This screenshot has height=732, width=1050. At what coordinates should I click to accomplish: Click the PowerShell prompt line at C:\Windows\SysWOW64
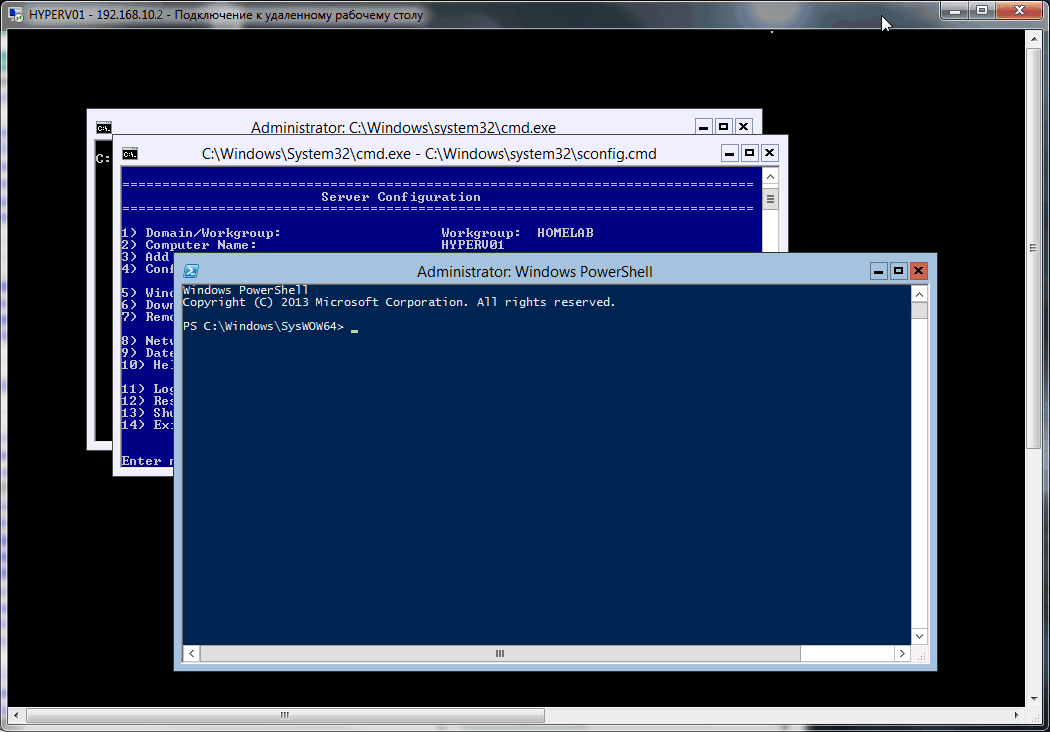(x=264, y=327)
